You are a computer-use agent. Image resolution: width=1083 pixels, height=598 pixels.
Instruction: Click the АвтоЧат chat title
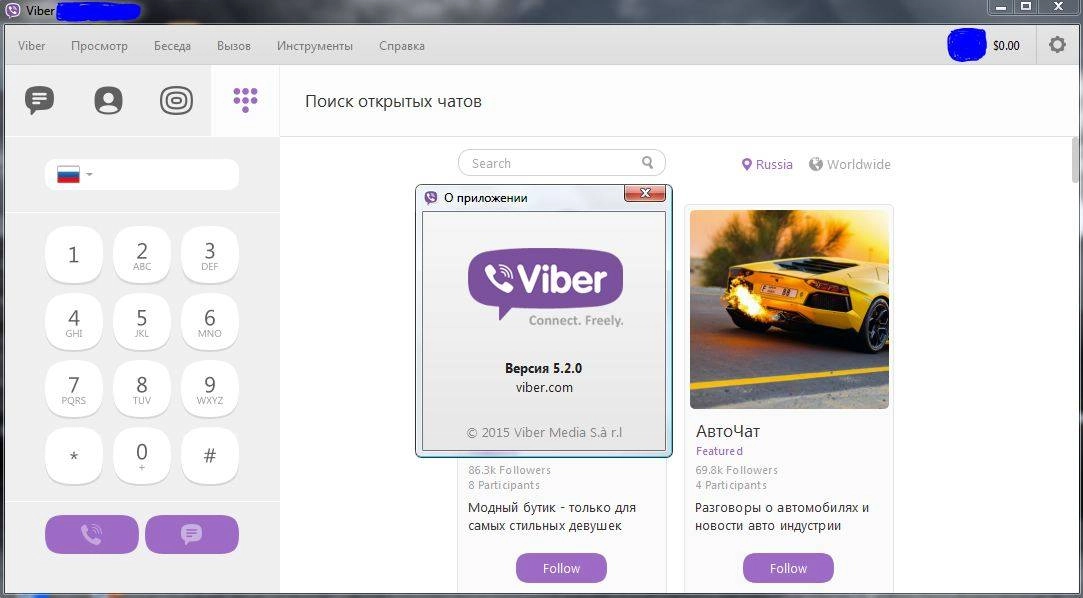coord(728,432)
